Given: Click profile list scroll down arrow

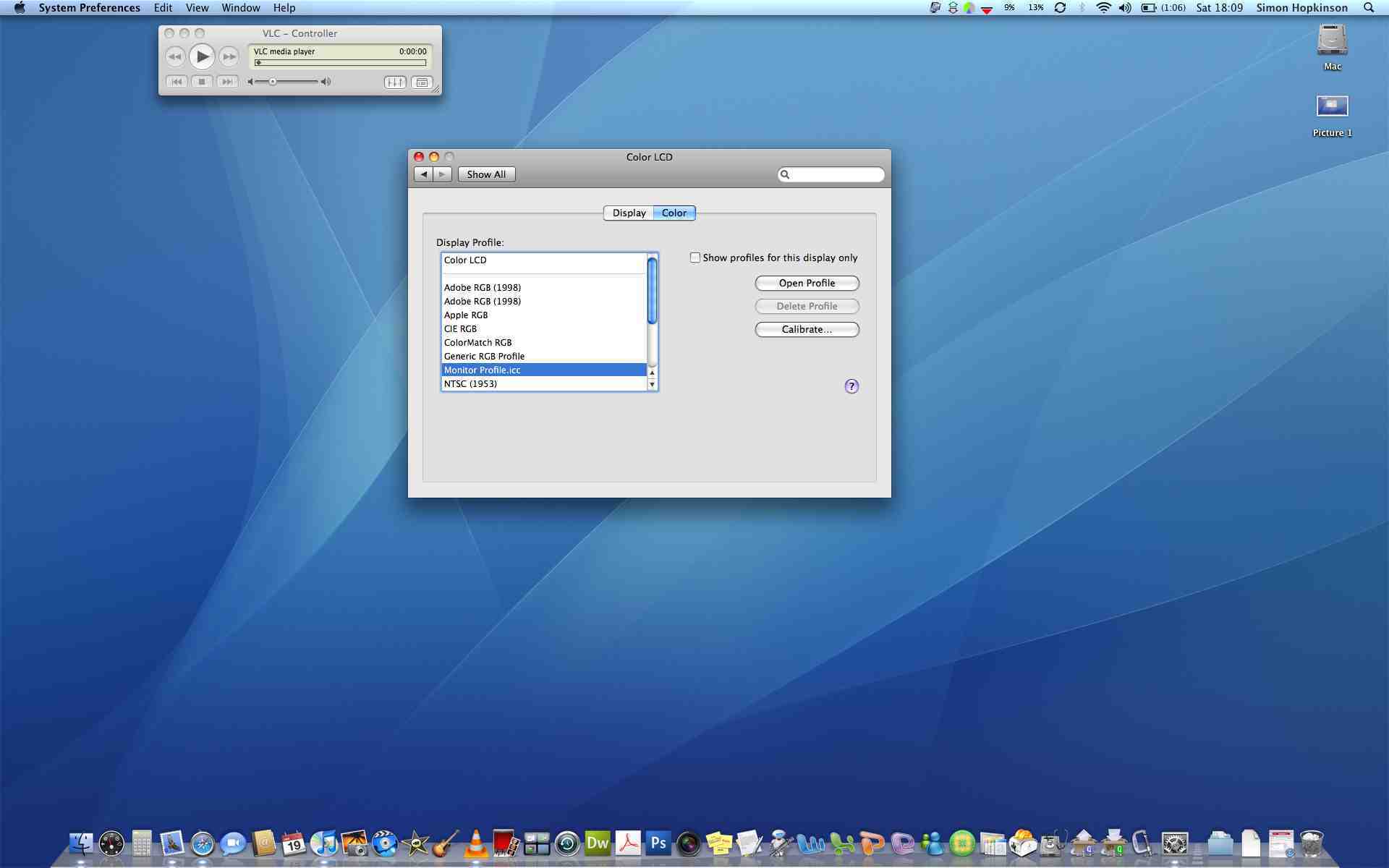Looking at the screenshot, I should tap(653, 385).
